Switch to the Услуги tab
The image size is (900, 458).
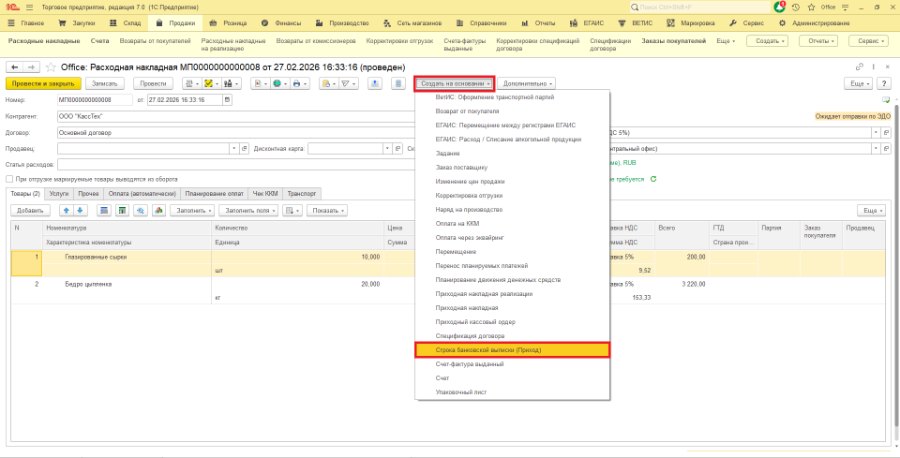coord(59,194)
